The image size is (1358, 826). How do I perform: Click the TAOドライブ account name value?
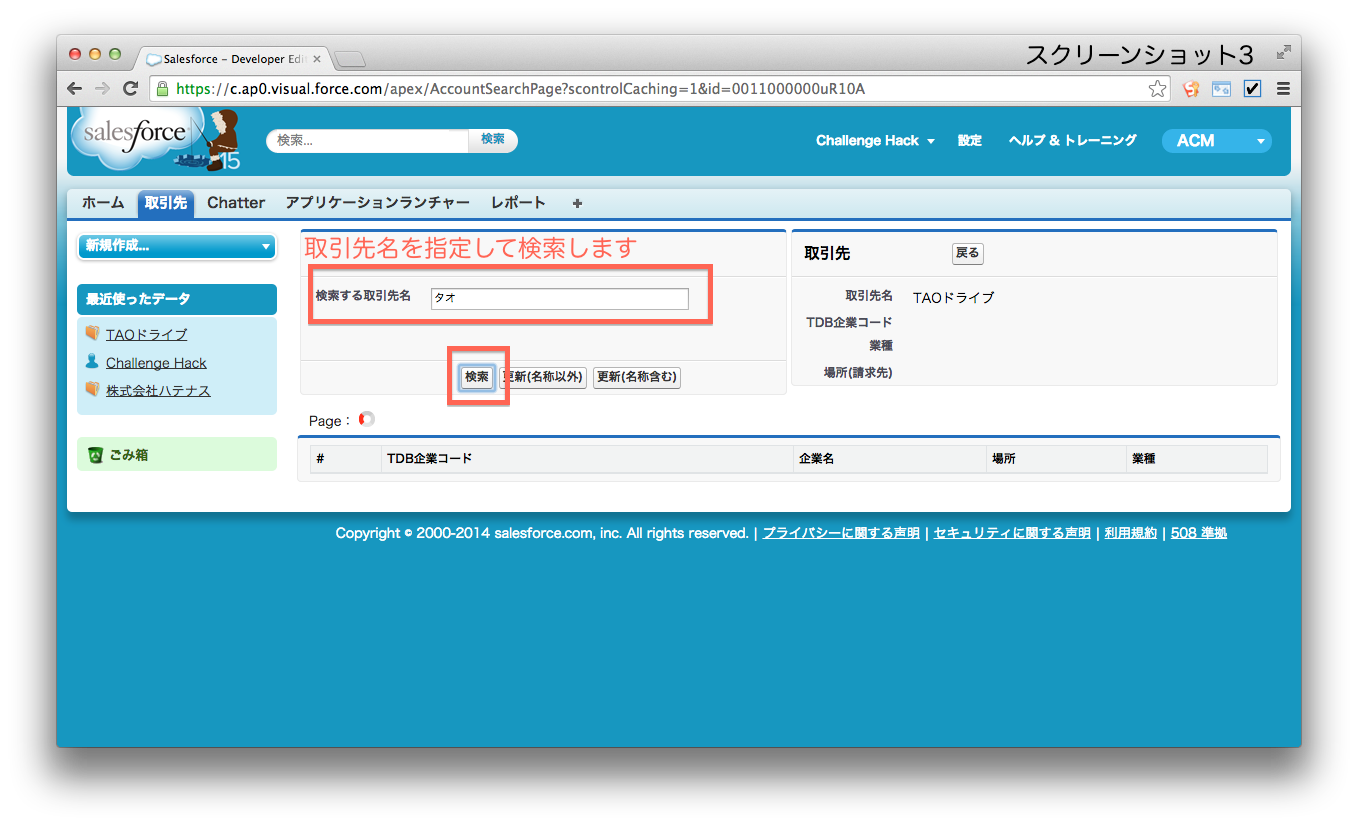tap(954, 297)
